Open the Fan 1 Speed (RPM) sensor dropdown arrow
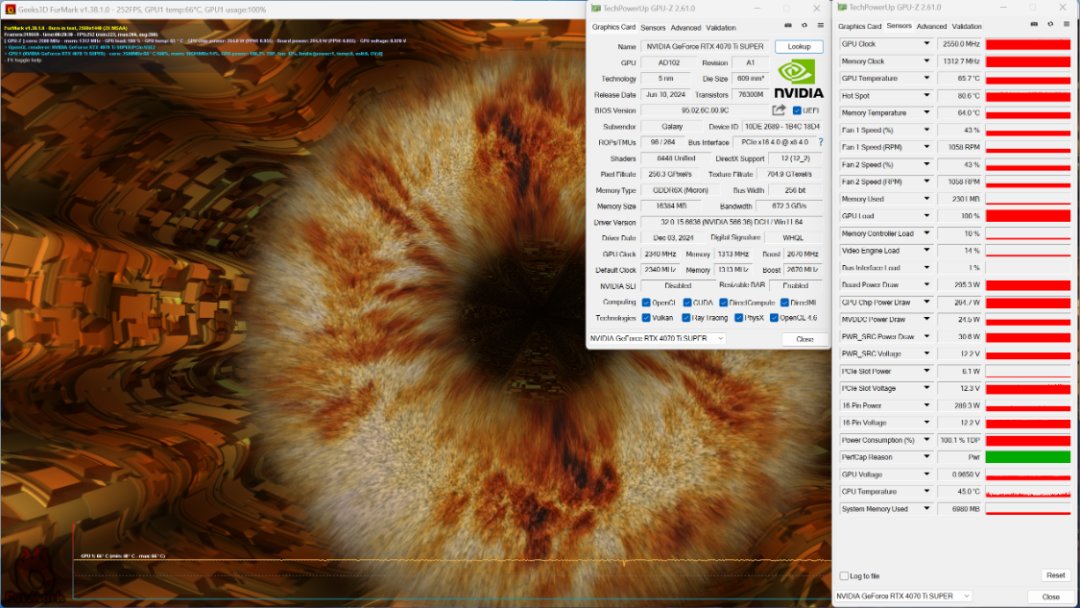Viewport: 1080px width, 608px height. (926, 147)
